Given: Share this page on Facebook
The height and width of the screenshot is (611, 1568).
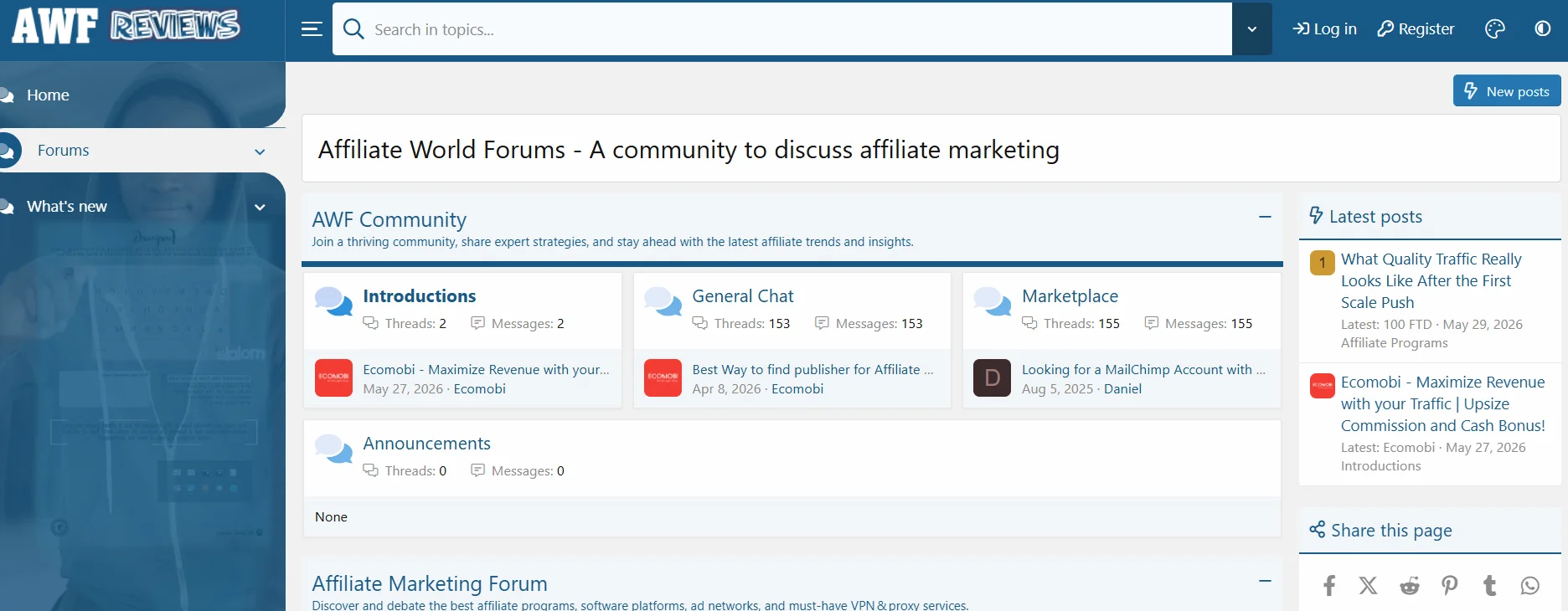Looking at the screenshot, I should pyautogui.click(x=1329, y=586).
